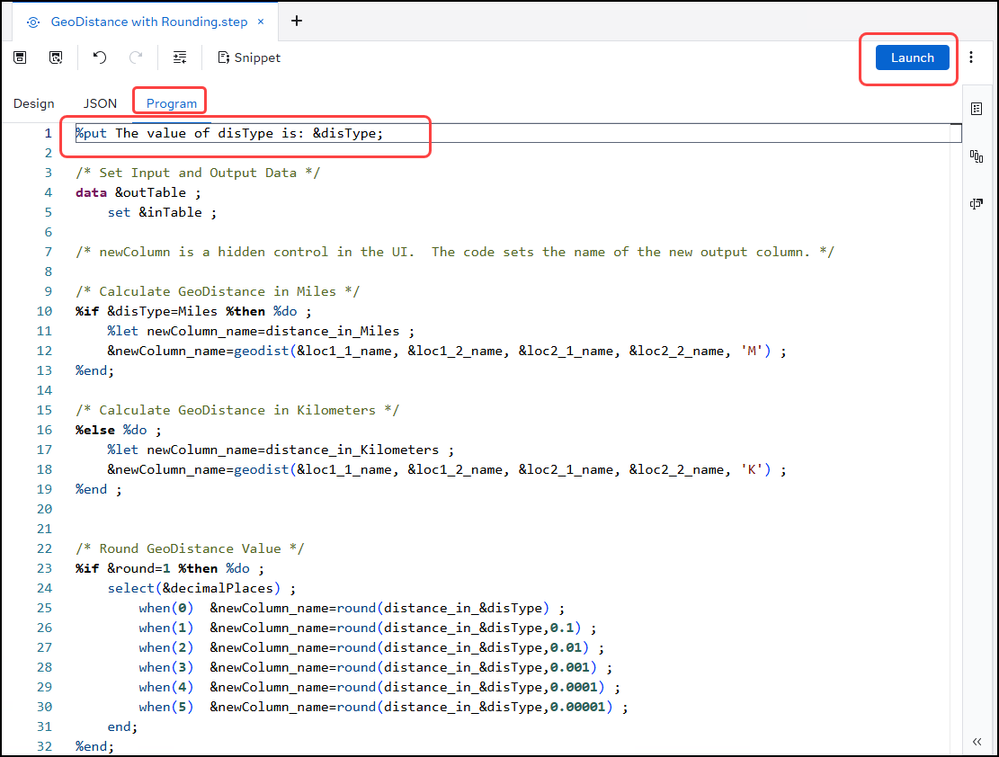The width and height of the screenshot is (999, 757).
Task: Click comment 'Calculate GeoDistance in Kilometers'
Action: [x=237, y=410]
